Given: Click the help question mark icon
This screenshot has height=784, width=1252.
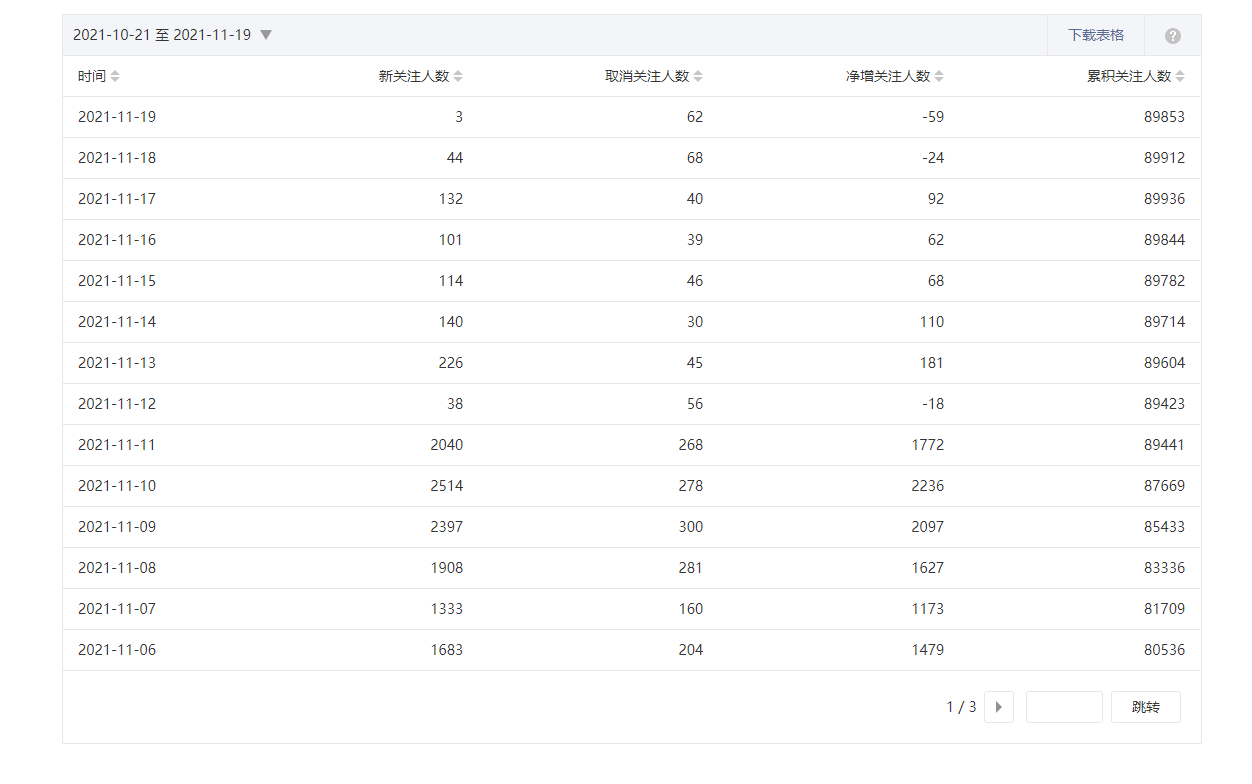Looking at the screenshot, I should tap(1172, 36).
